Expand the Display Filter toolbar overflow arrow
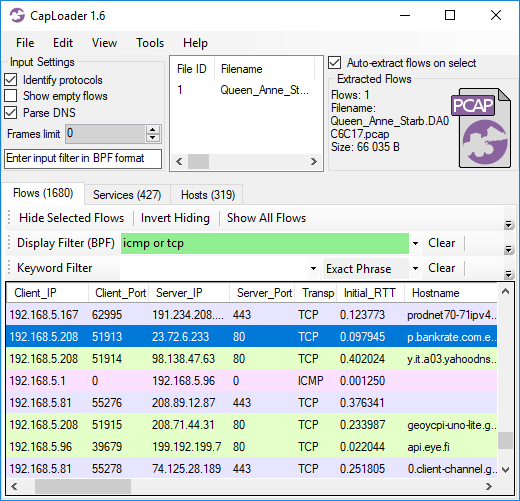 (x=508, y=249)
